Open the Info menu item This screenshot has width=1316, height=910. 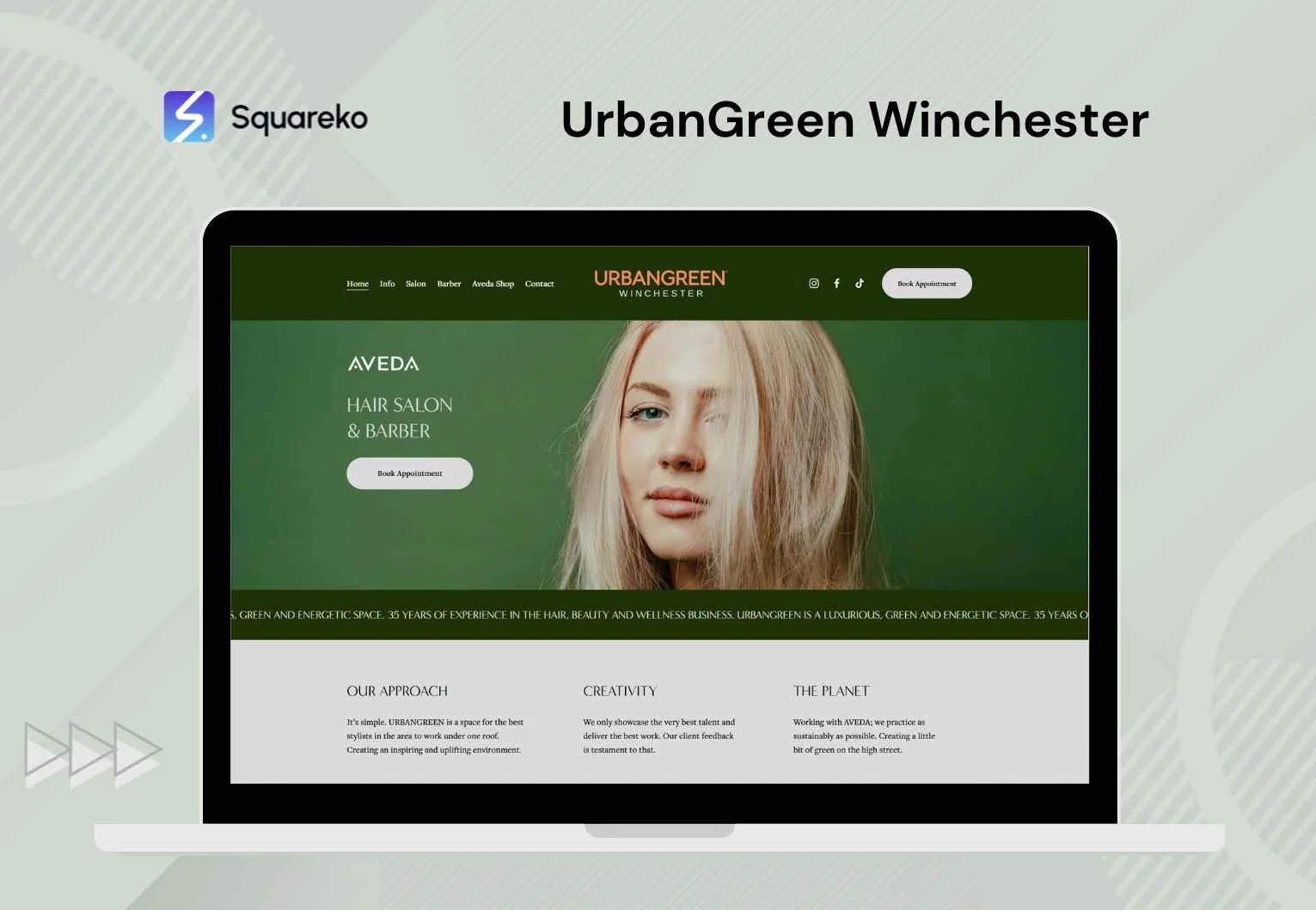(x=388, y=284)
